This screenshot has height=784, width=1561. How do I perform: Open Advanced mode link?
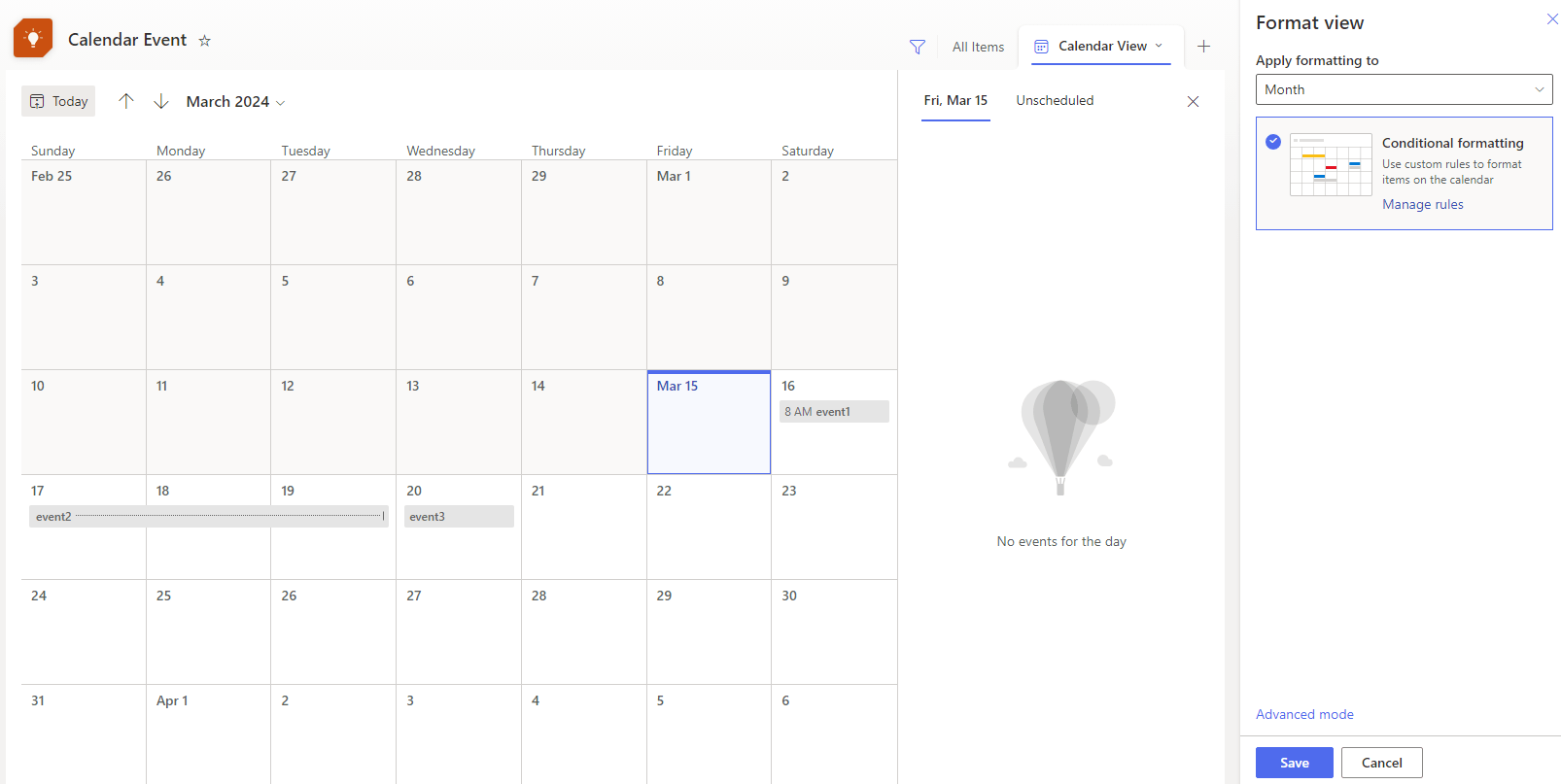coord(1304,714)
